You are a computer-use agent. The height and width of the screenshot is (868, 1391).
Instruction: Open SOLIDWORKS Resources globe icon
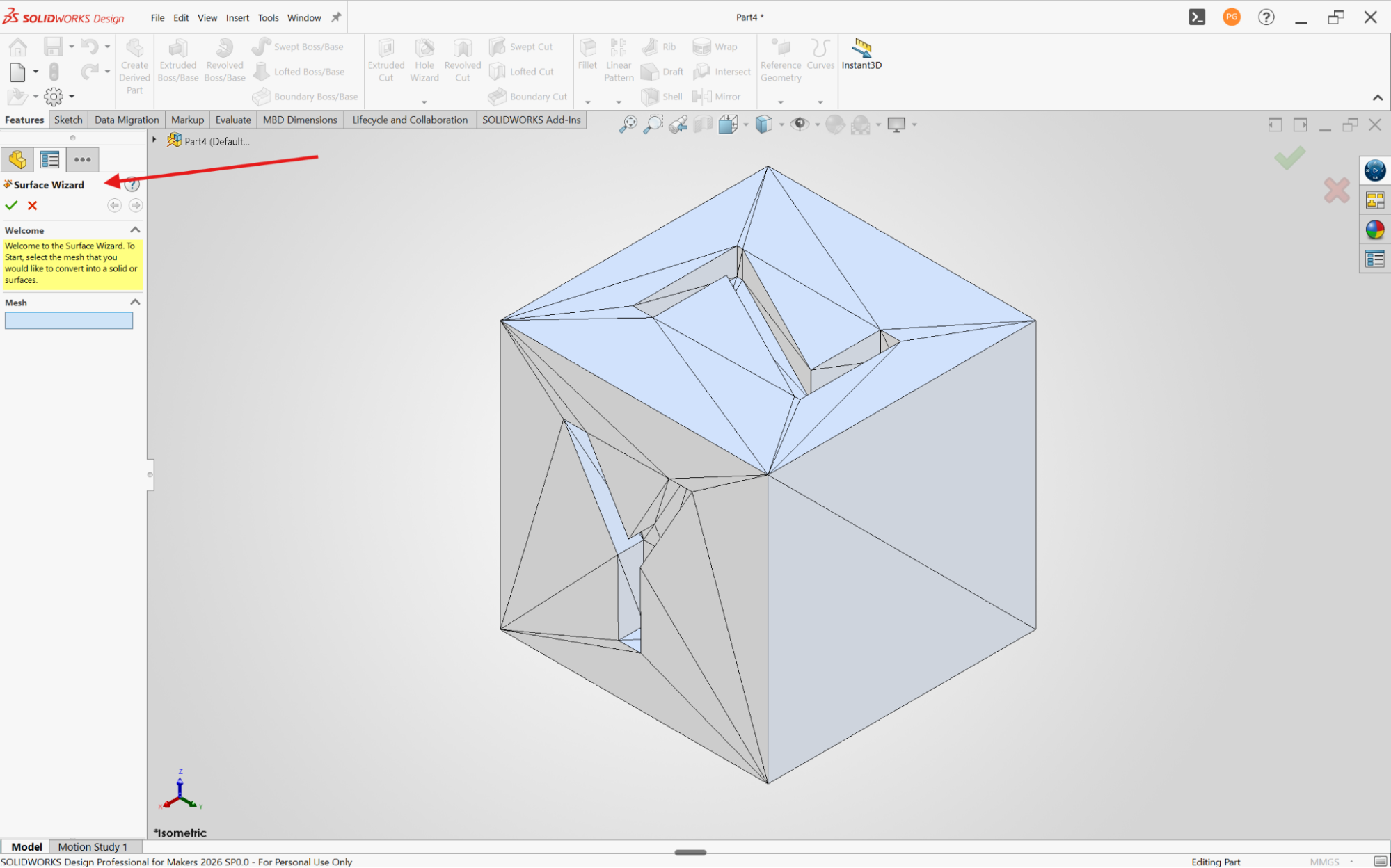tap(1375, 170)
